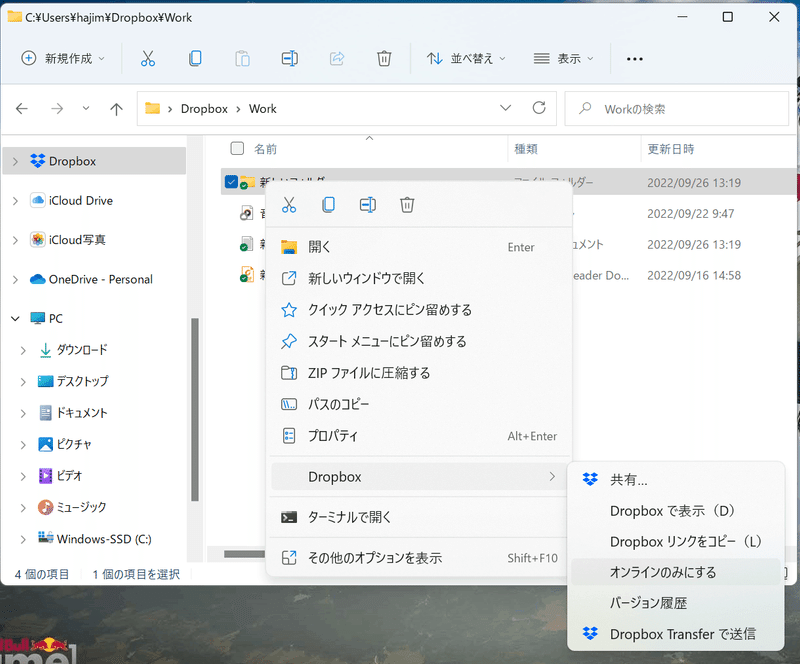Choose プロパティ from the context menu

[x=418, y=436]
